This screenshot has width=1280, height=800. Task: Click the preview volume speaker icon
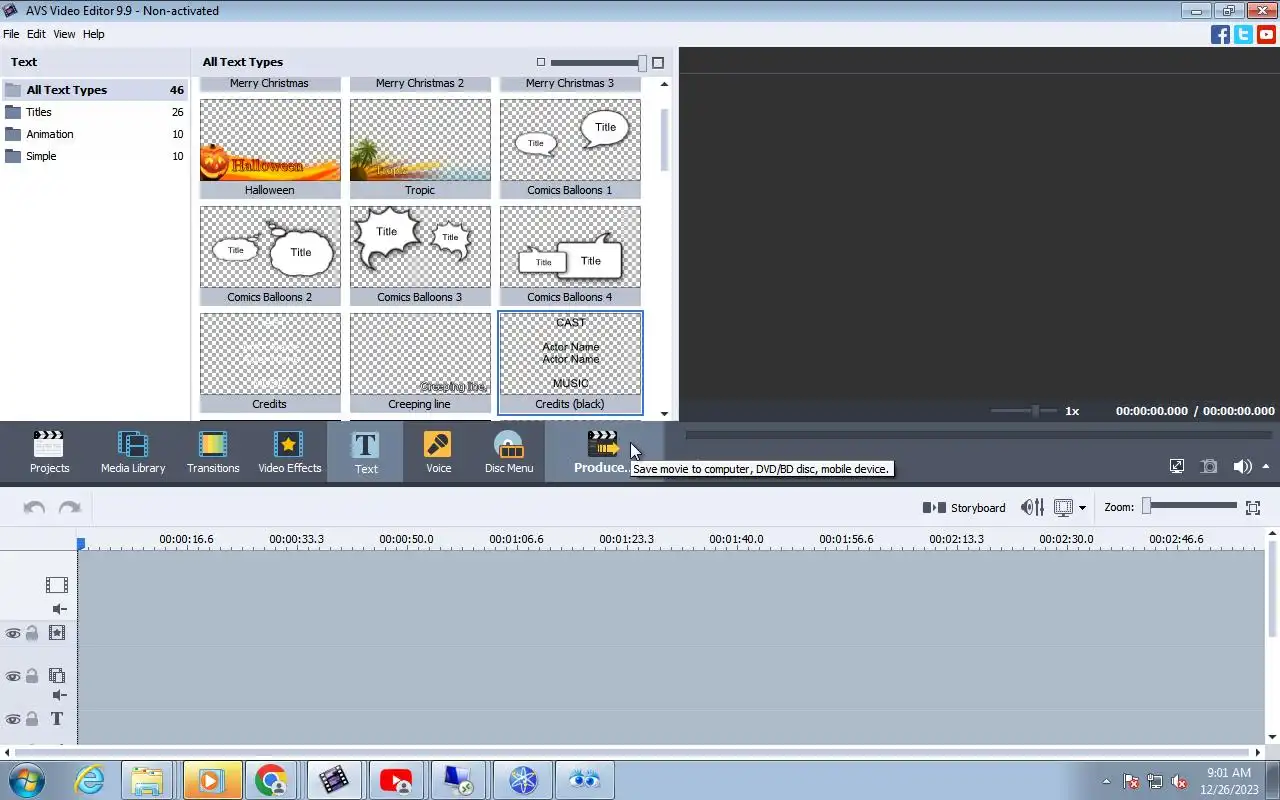pos(1242,466)
